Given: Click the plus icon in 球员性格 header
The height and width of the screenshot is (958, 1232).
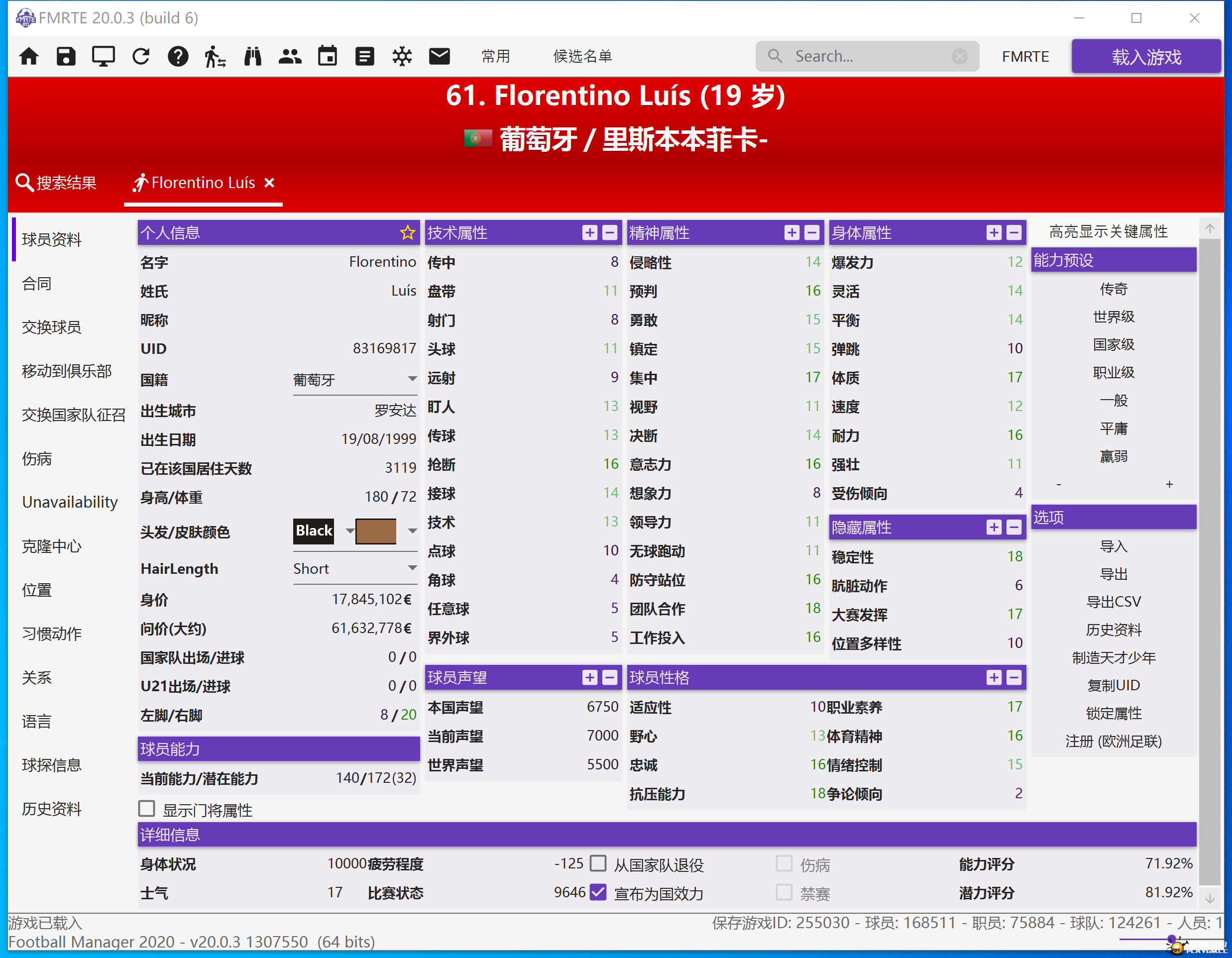Looking at the screenshot, I should click(x=994, y=677).
